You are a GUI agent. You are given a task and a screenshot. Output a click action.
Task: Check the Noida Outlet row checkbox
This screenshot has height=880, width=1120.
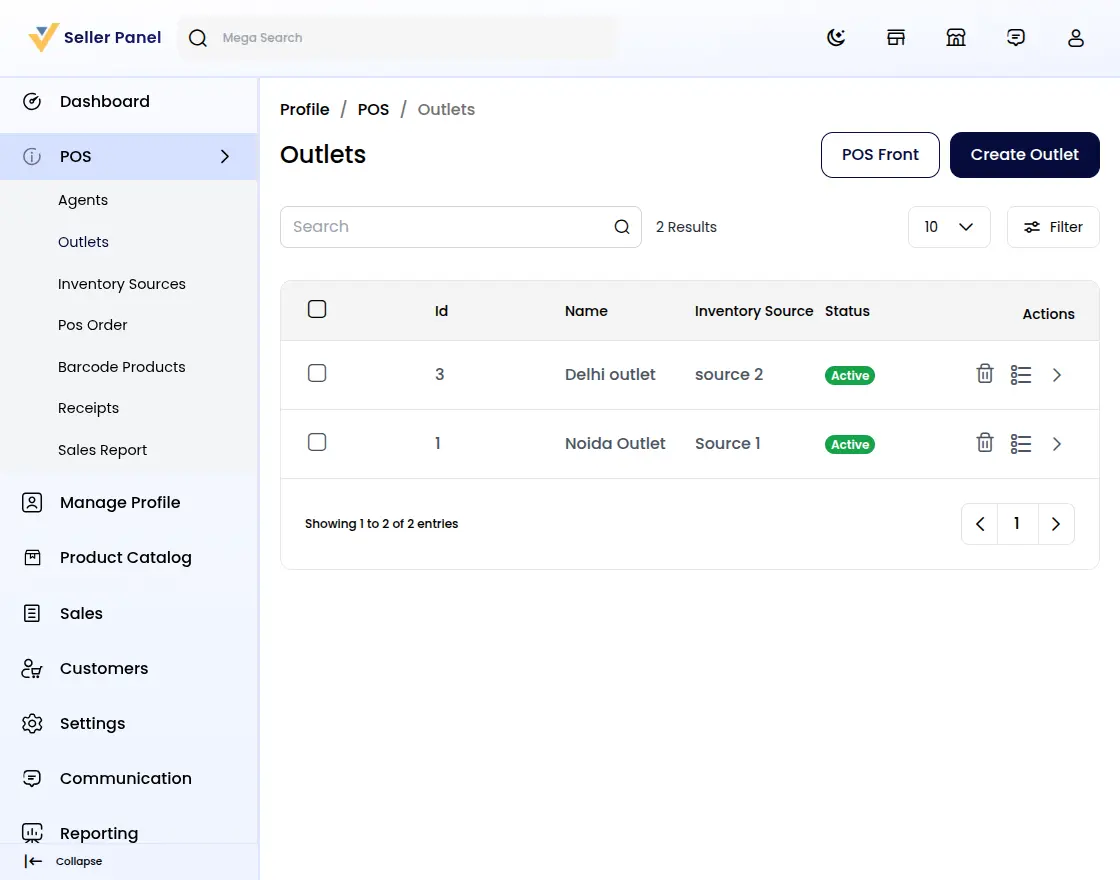(x=317, y=442)
